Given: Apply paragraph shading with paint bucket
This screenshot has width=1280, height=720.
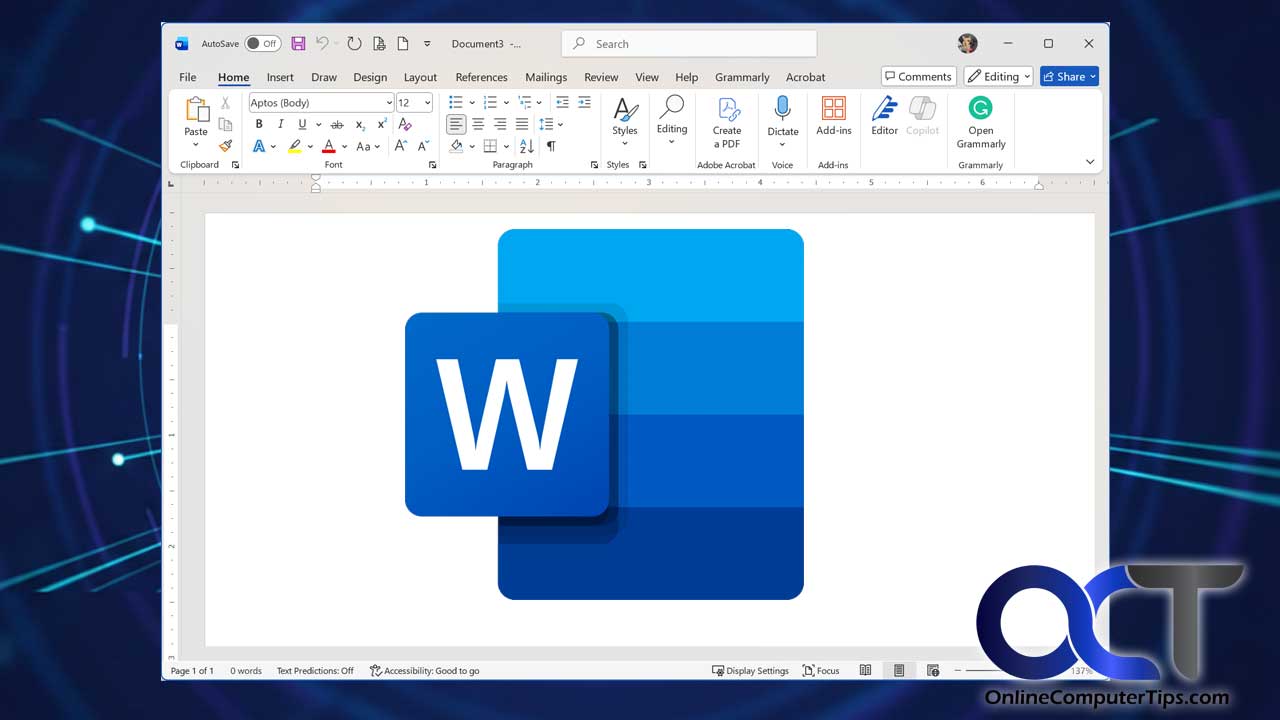Looking at the screenshot, I should point(456,146).
